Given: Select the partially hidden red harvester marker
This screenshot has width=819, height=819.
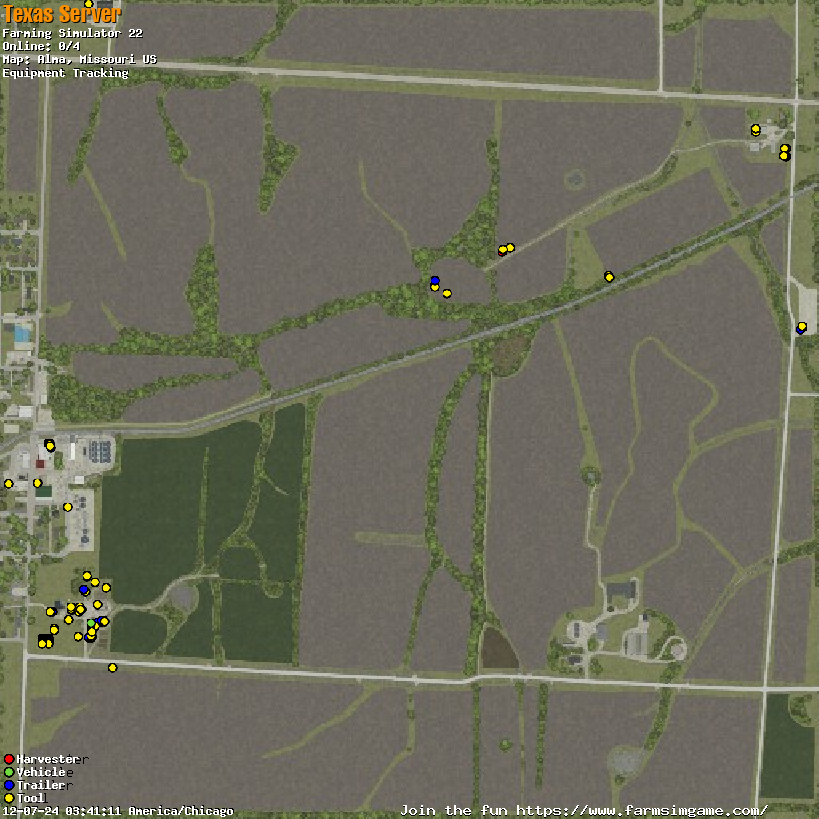Looking at the screenshot, I should [x=502, y=251].
